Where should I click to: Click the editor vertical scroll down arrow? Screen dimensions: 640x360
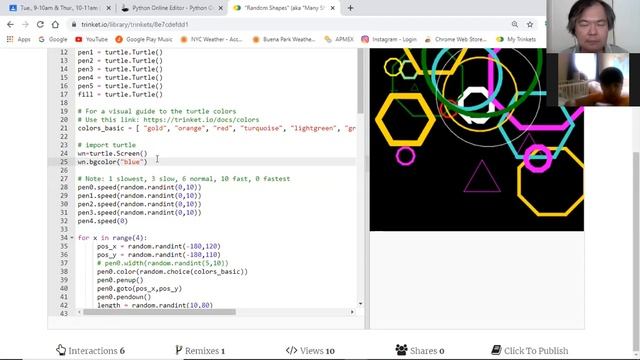[360, 304]
